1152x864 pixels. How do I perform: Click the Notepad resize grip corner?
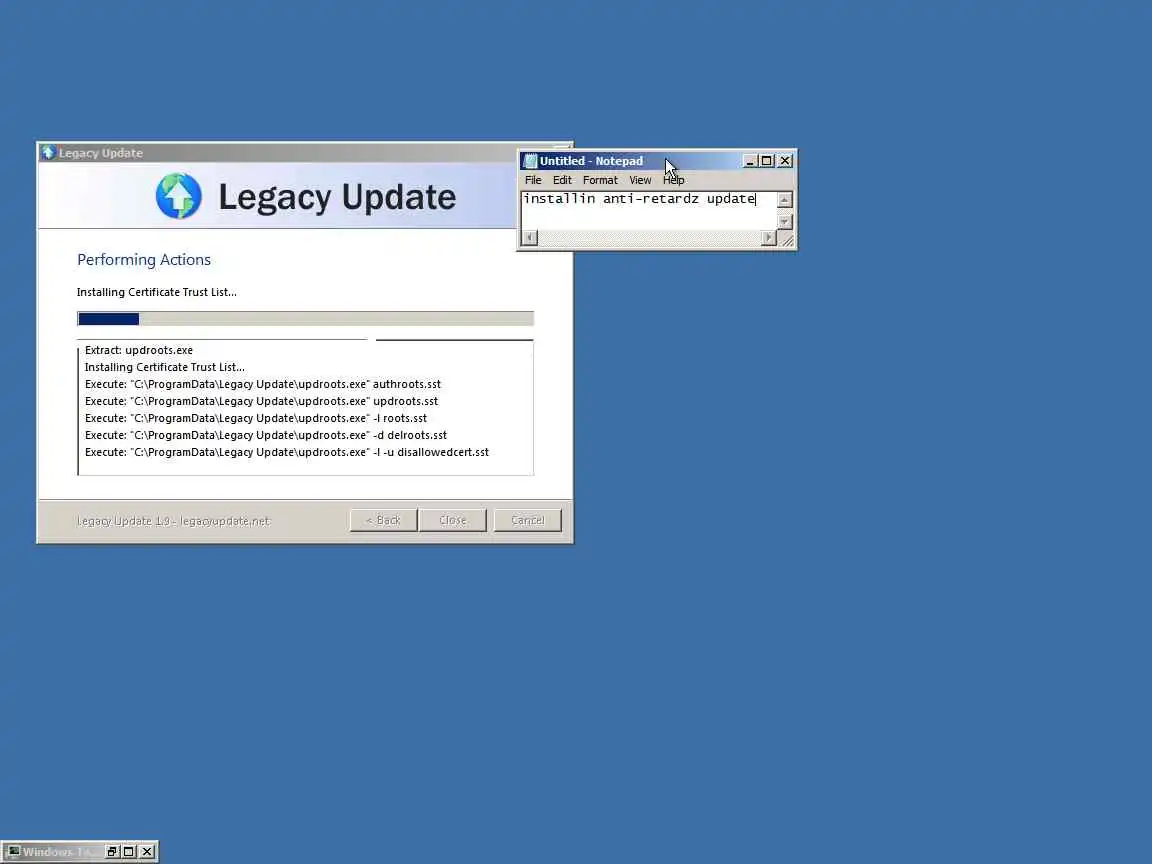[786, 239]
